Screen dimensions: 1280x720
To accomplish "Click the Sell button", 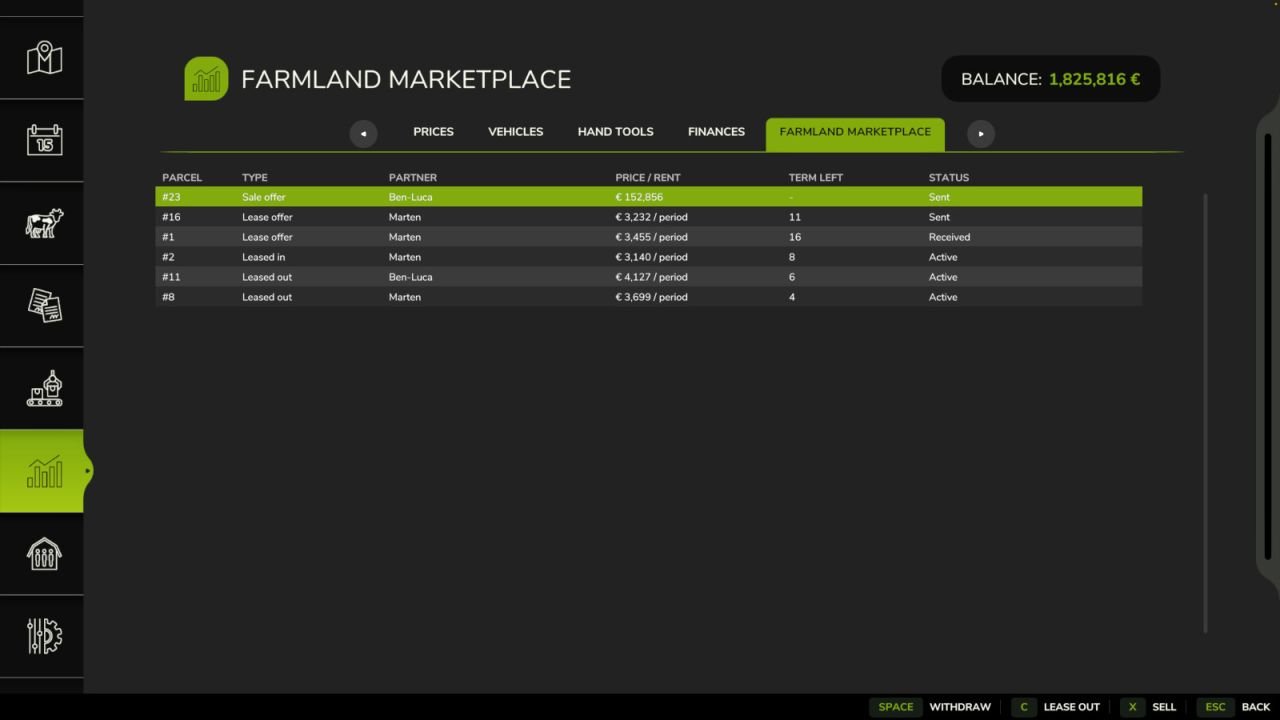I will [1148, 707].
